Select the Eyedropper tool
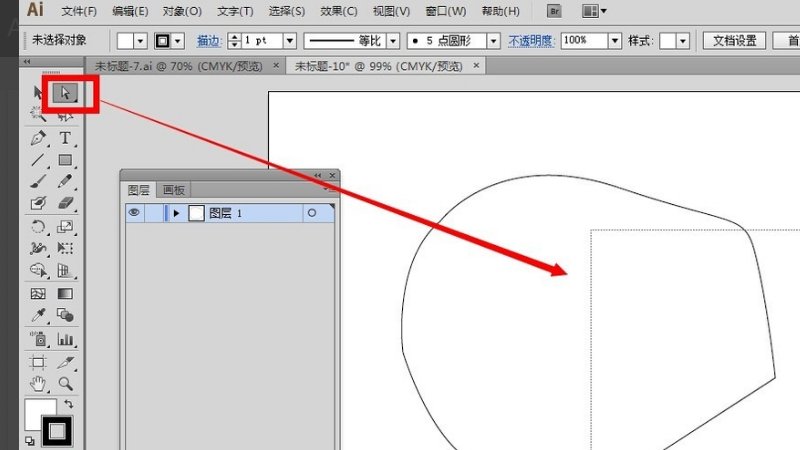The height and width of the screenshot is (450, 800). (38, 315)
